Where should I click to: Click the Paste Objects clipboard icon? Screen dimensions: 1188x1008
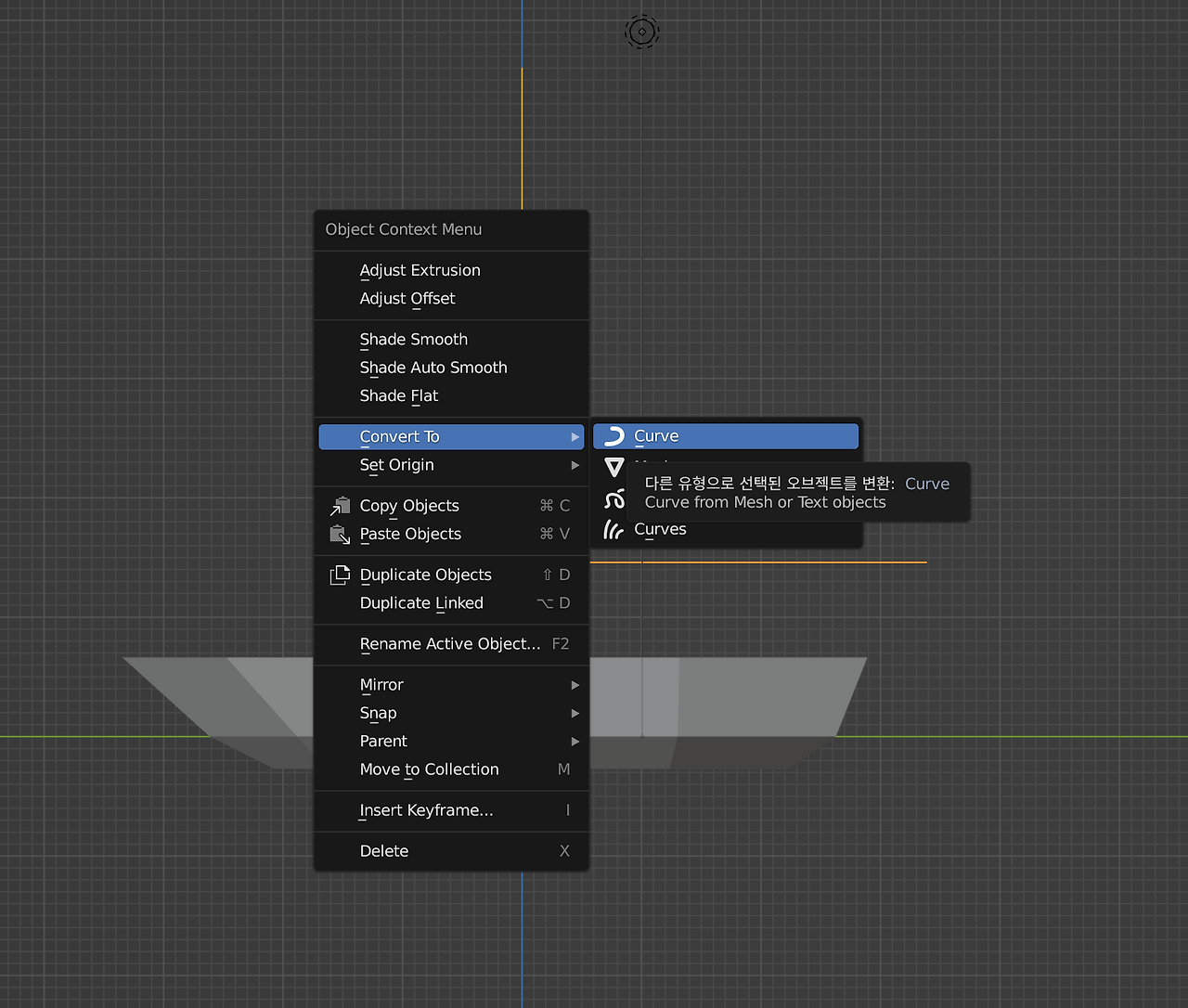(x=340, y=534)
